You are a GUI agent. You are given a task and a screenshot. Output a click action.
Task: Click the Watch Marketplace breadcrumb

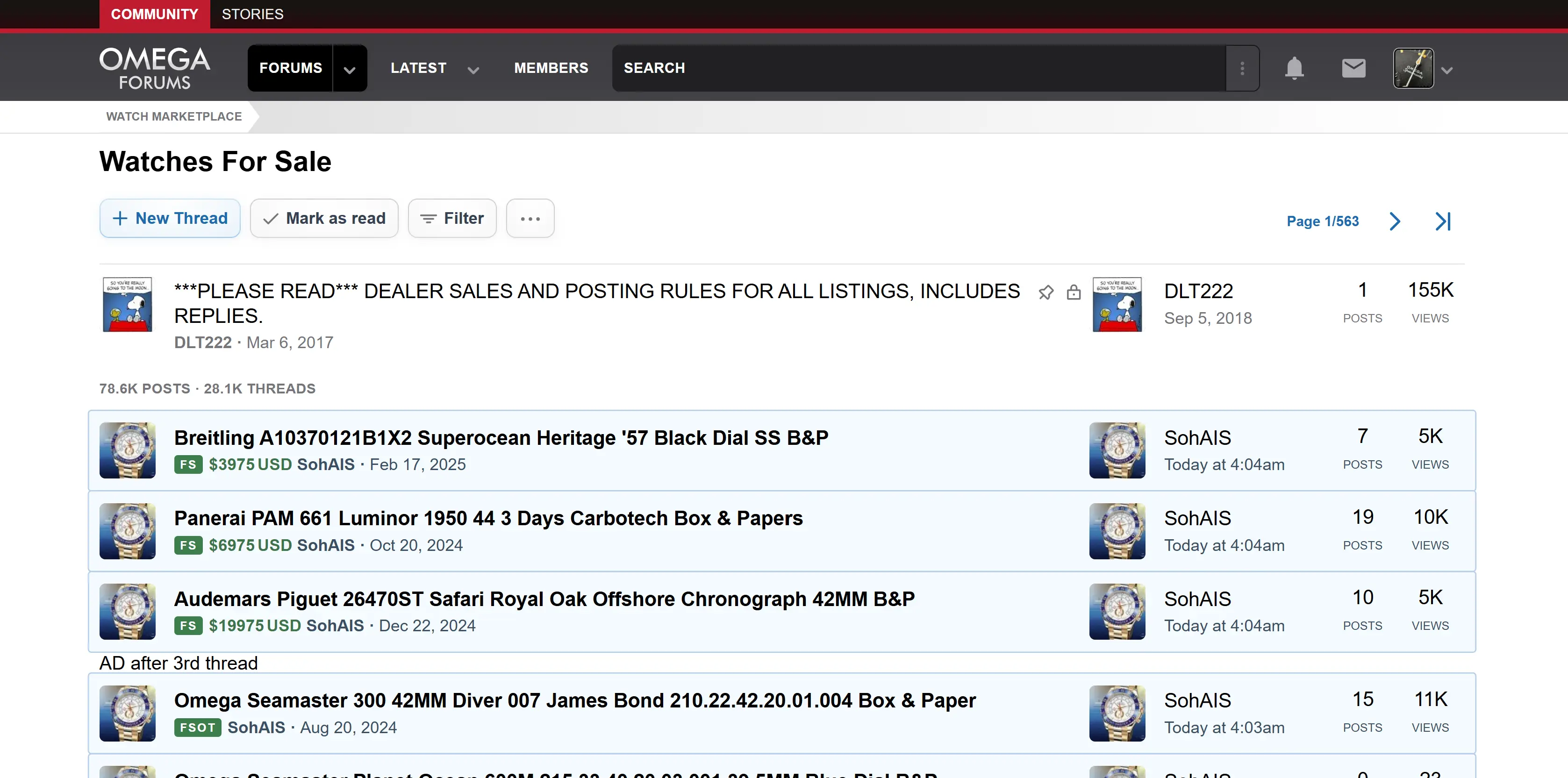[x=173, y=116]
